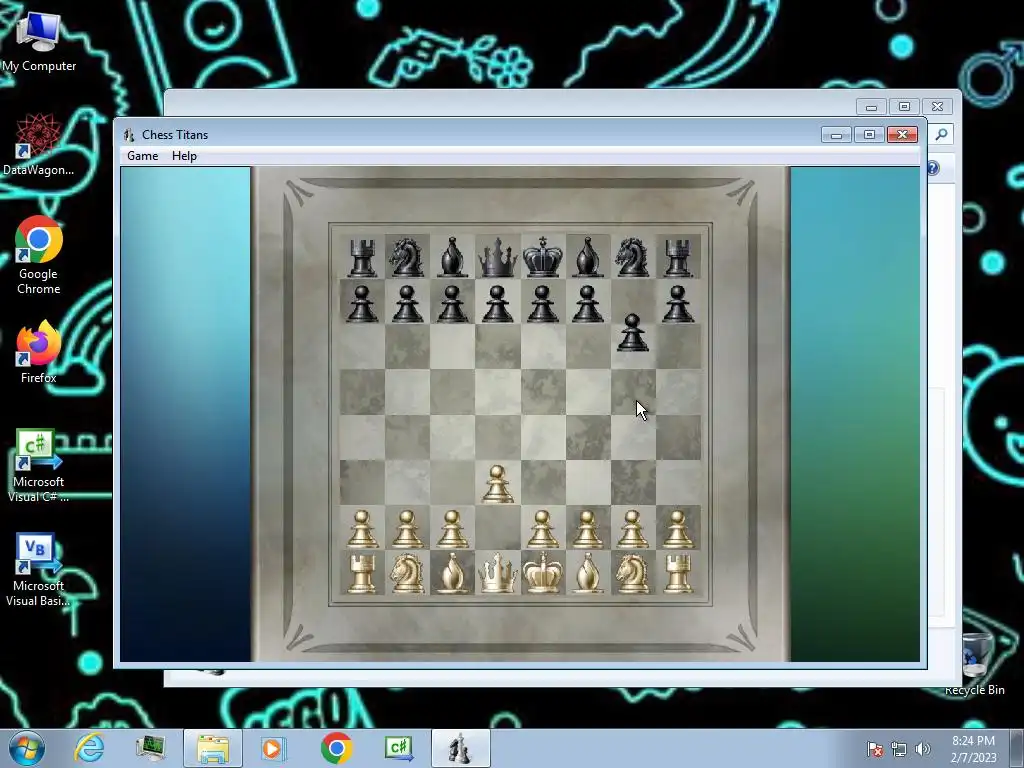The image size is (1024, 768).
Task: Select Microsoft Visual C# desktop shortcut
Action: tap(39, 466)
